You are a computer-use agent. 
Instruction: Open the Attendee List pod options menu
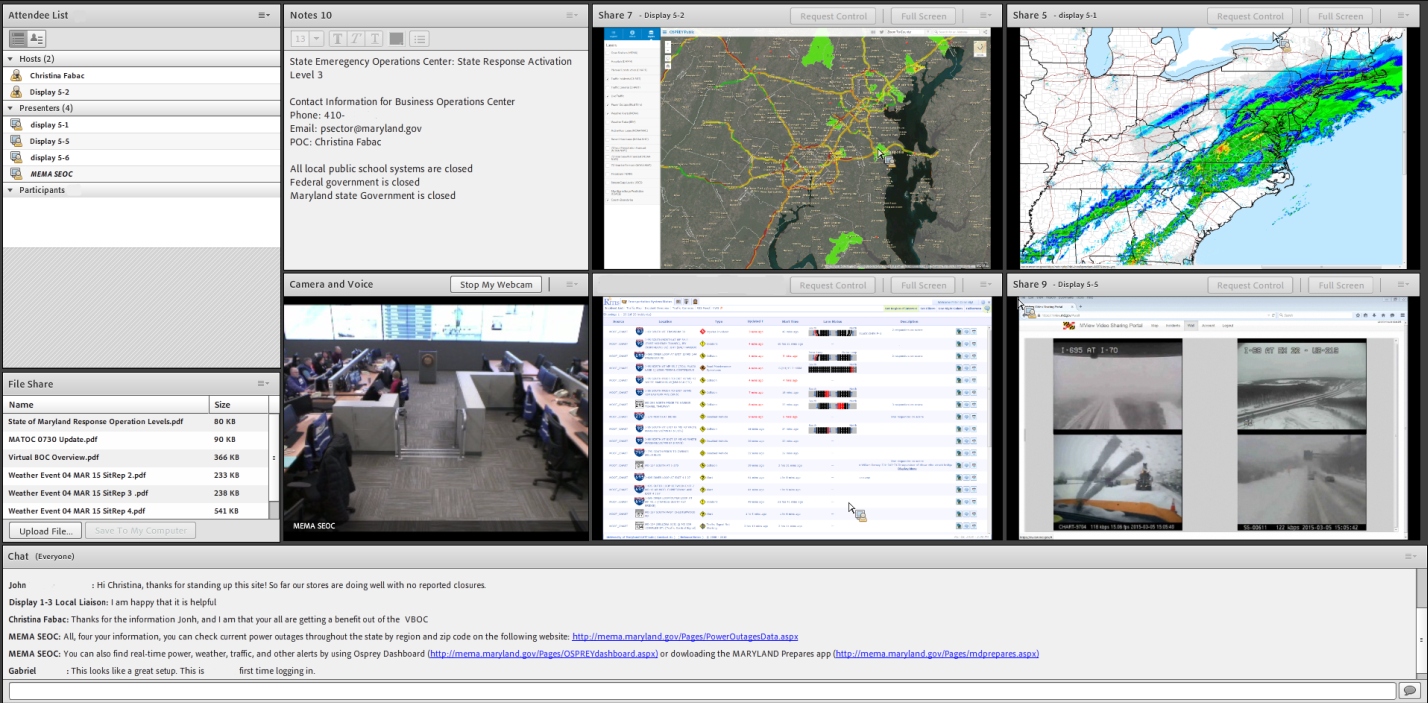[263, 15]
